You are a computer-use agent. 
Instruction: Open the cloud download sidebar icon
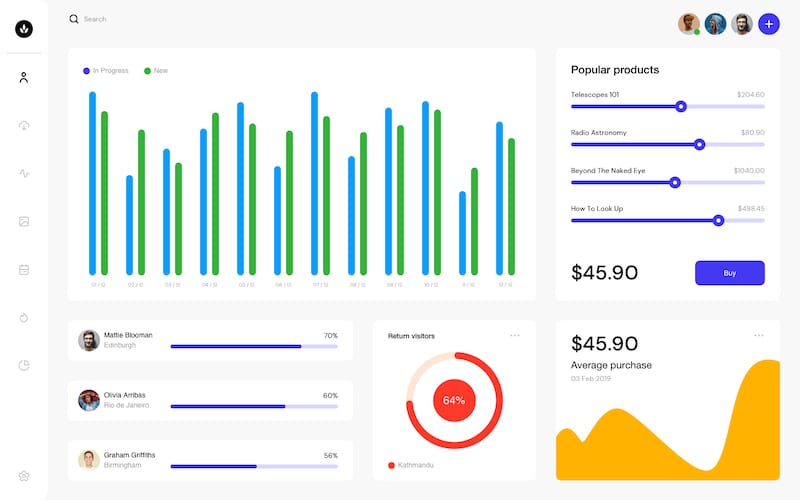coord(24,125)
